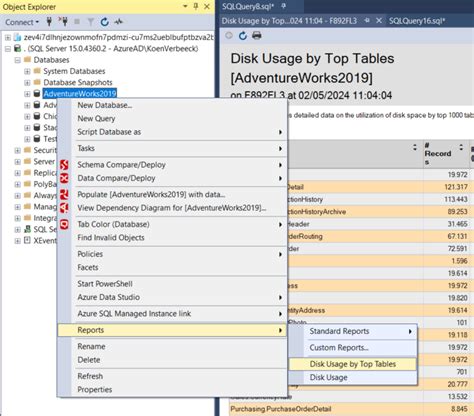
Task: Collapse the SQL Server instance node
Action: (8, 49)
